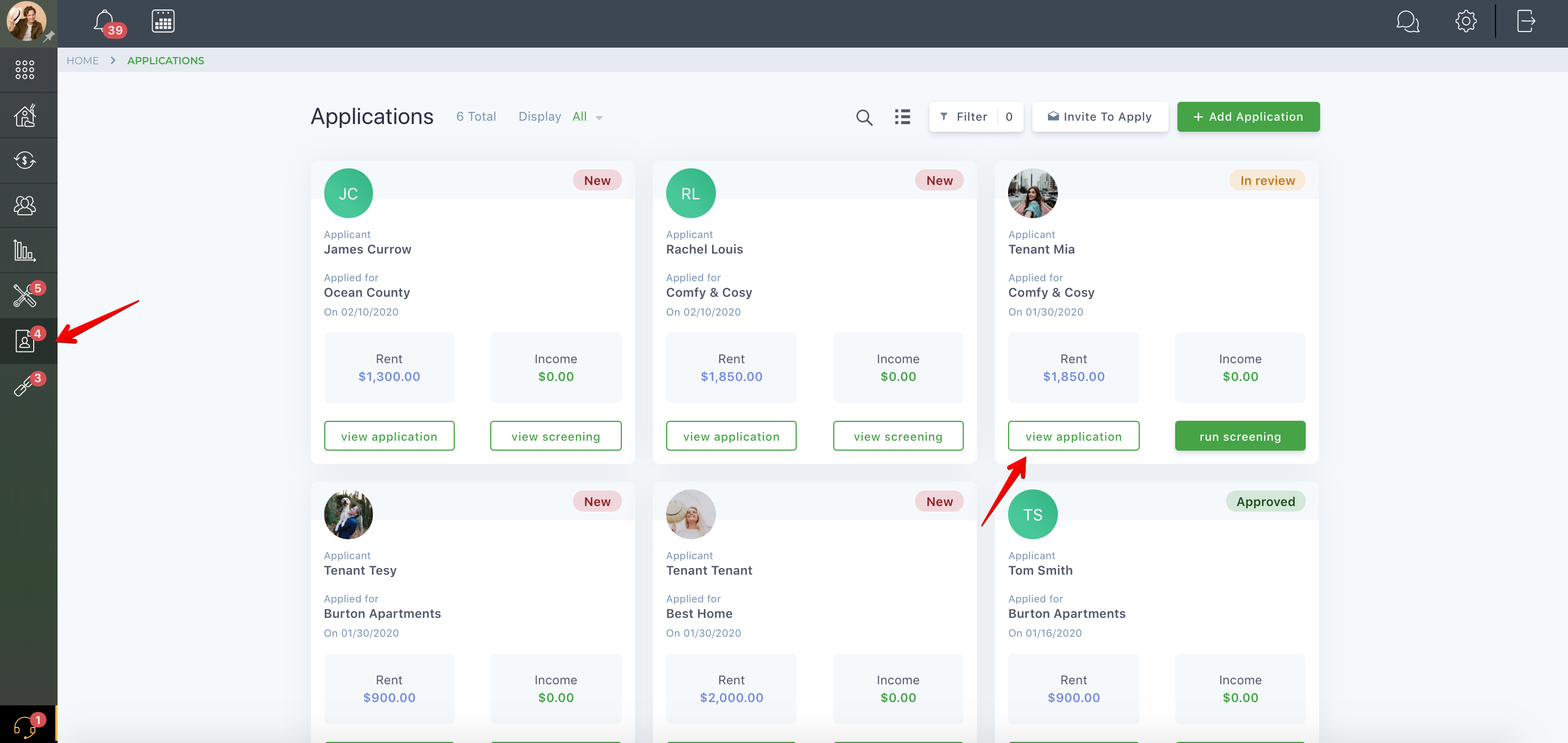Click the user profile avatar photo
The width and height of the screenshot is (1568, 743).
tap(25, 20)
